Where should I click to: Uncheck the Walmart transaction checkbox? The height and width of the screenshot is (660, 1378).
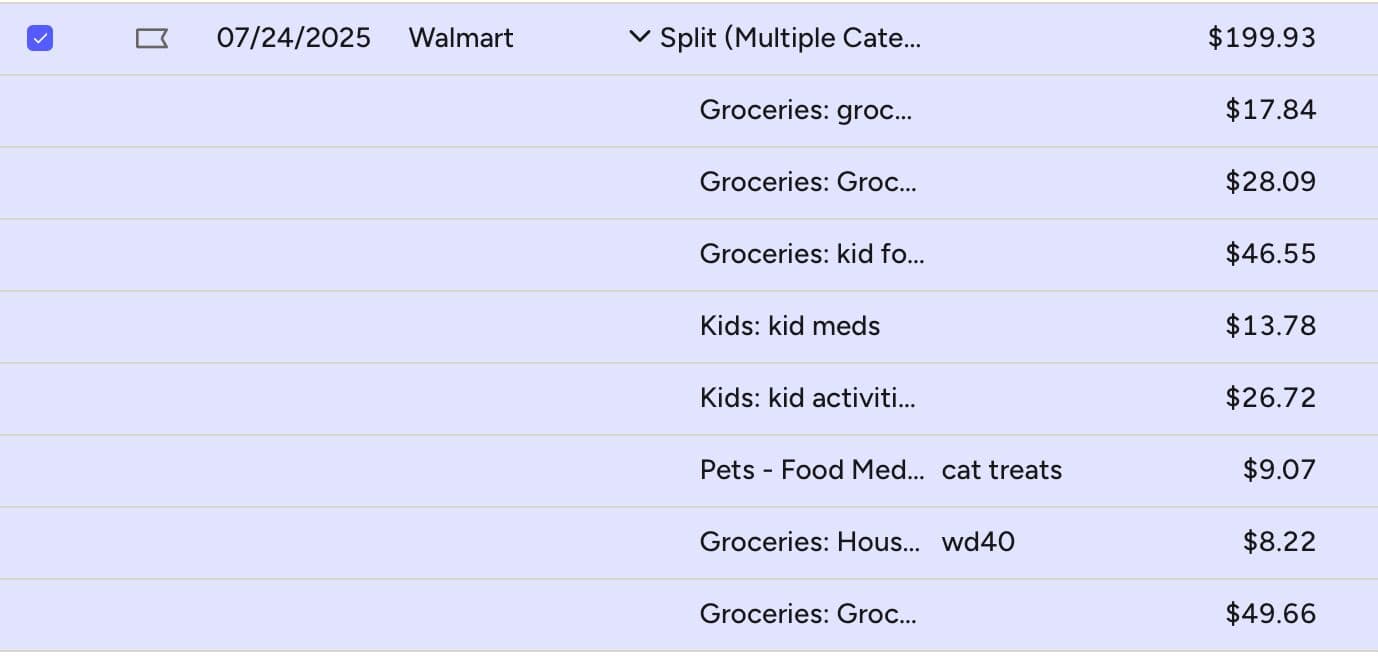point(40,38)
